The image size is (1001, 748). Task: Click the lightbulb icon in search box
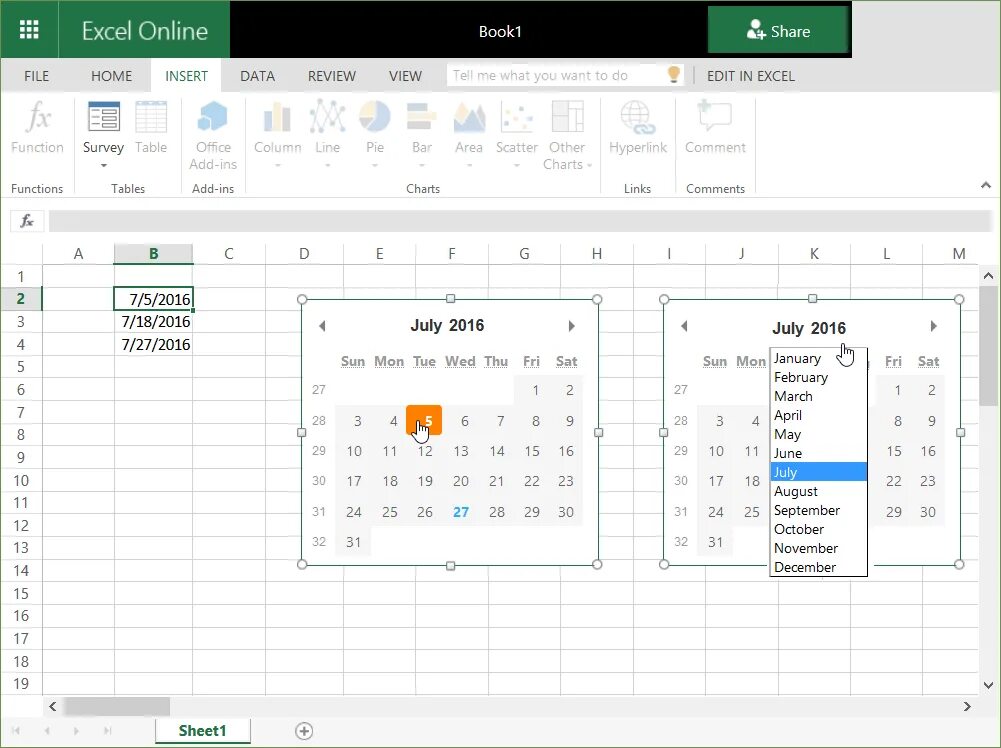(674, 75)
